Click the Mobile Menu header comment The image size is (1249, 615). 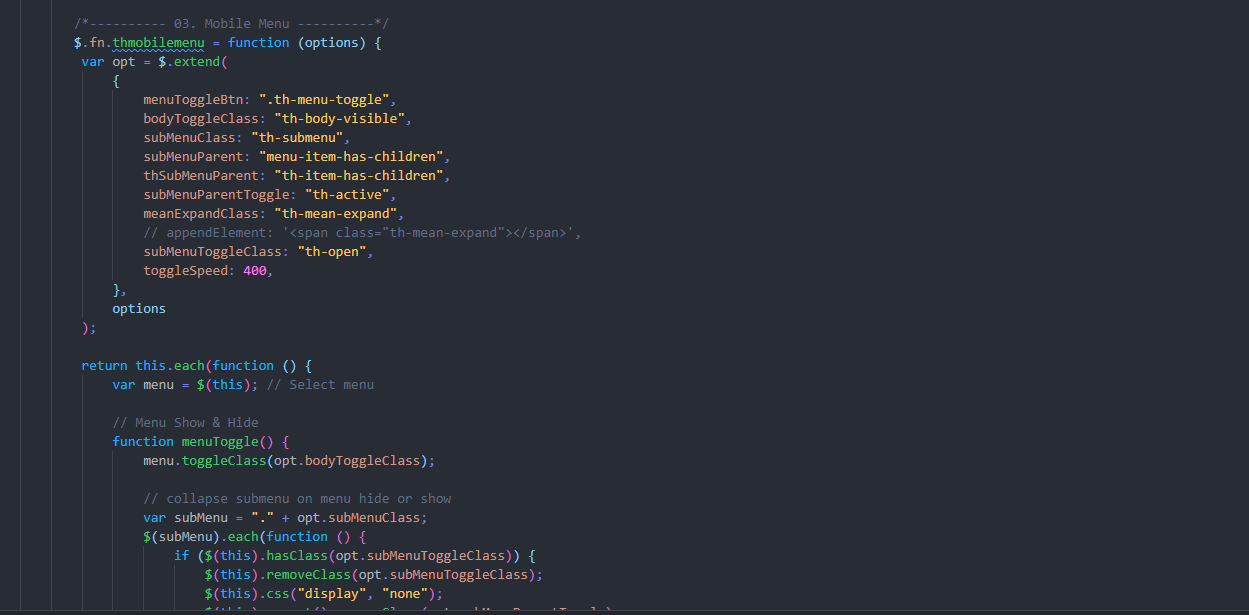pos(230,23)
